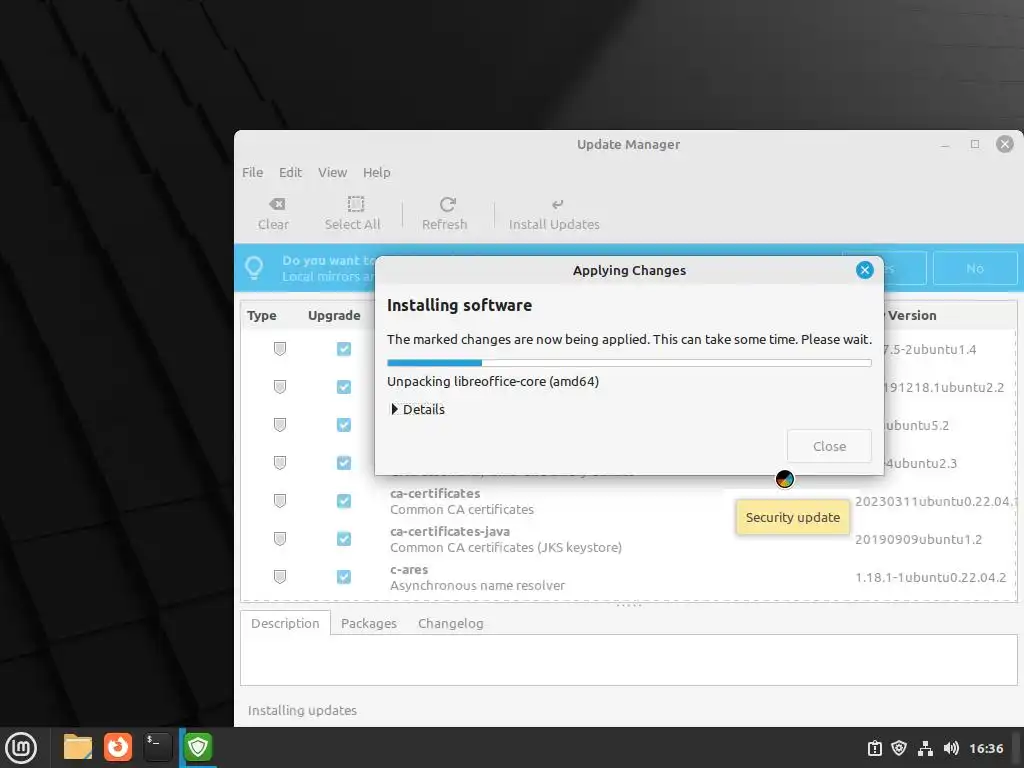Sort by the Upgrade column header
The height and width of the screenshot is (768, 1024).
(334, 315)
